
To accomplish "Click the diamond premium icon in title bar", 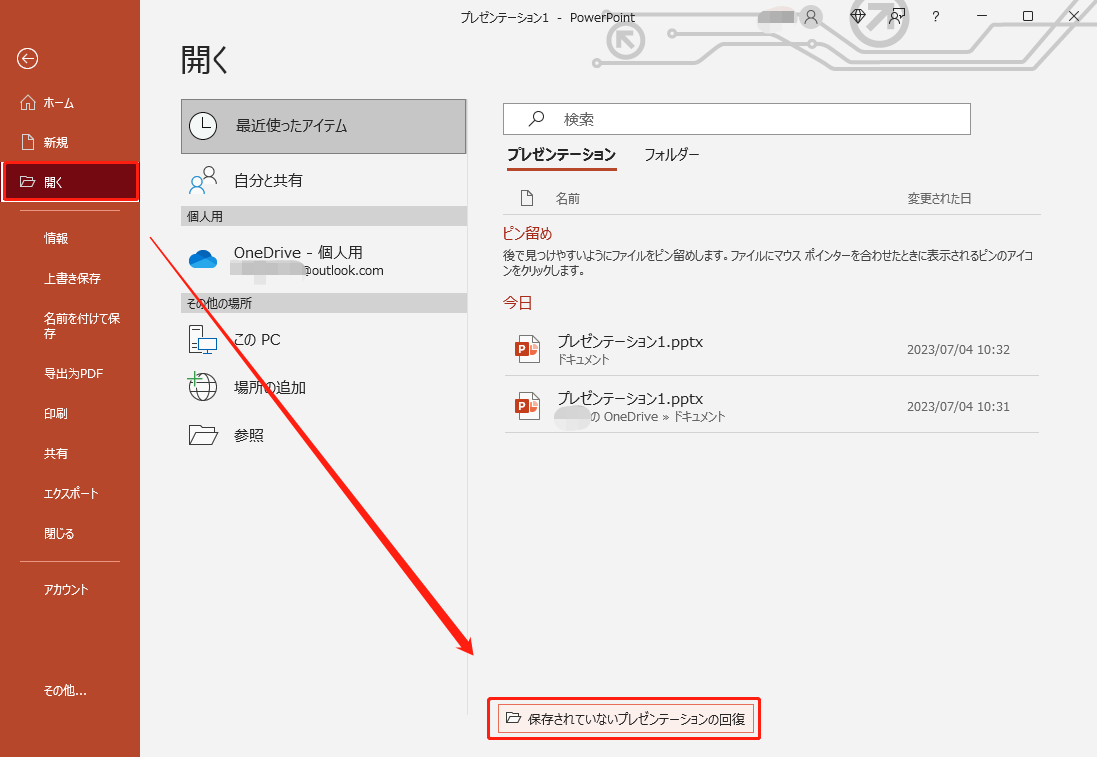I will tap(858, 15).
